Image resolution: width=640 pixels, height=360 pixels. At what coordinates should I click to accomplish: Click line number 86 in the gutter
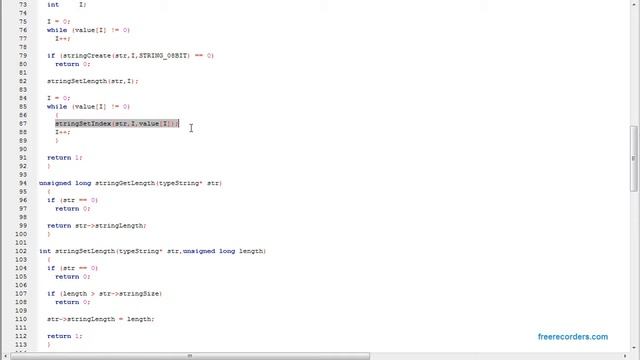tap(23, 115)
